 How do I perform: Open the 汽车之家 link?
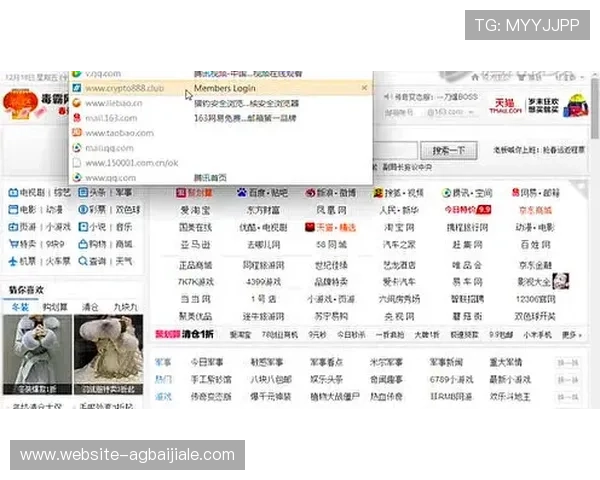399,244
